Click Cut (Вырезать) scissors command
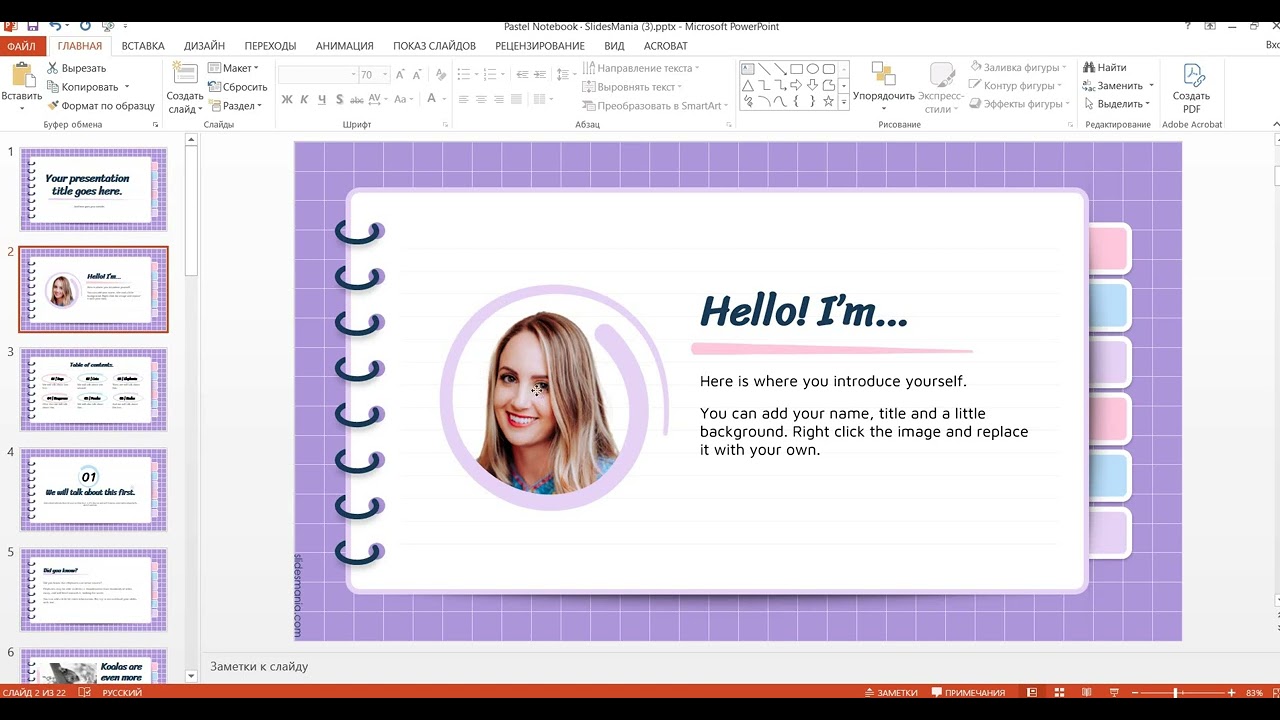 click(x=76, y=68)
